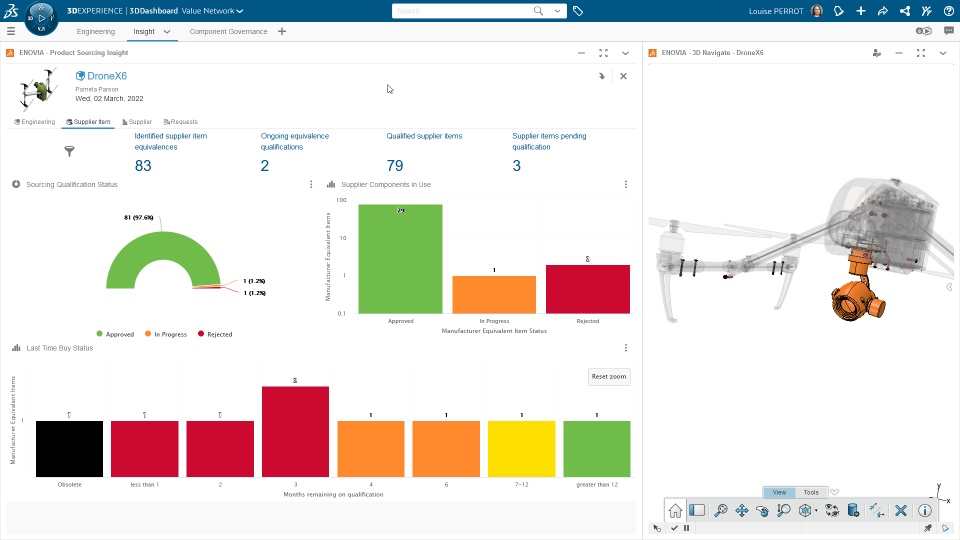The height and width of the screenshot is (540, 960).
Task: Click the Fit All In zoom icon
Action: point(721,510)
